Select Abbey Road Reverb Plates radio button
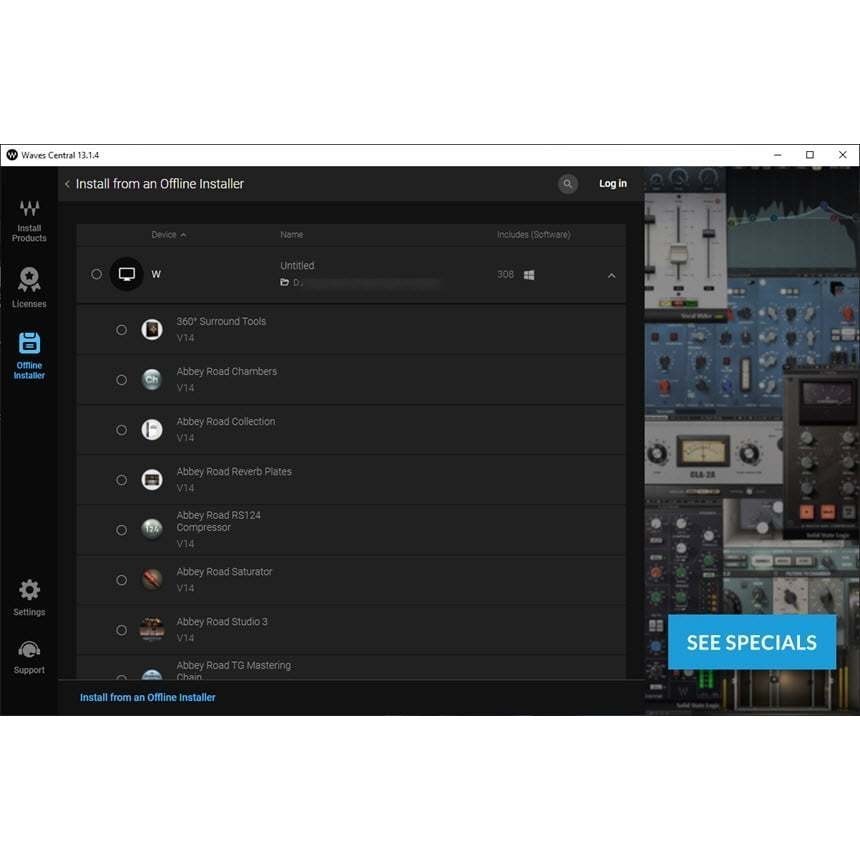This screenshot has width=860, height=860. (122, 480)
